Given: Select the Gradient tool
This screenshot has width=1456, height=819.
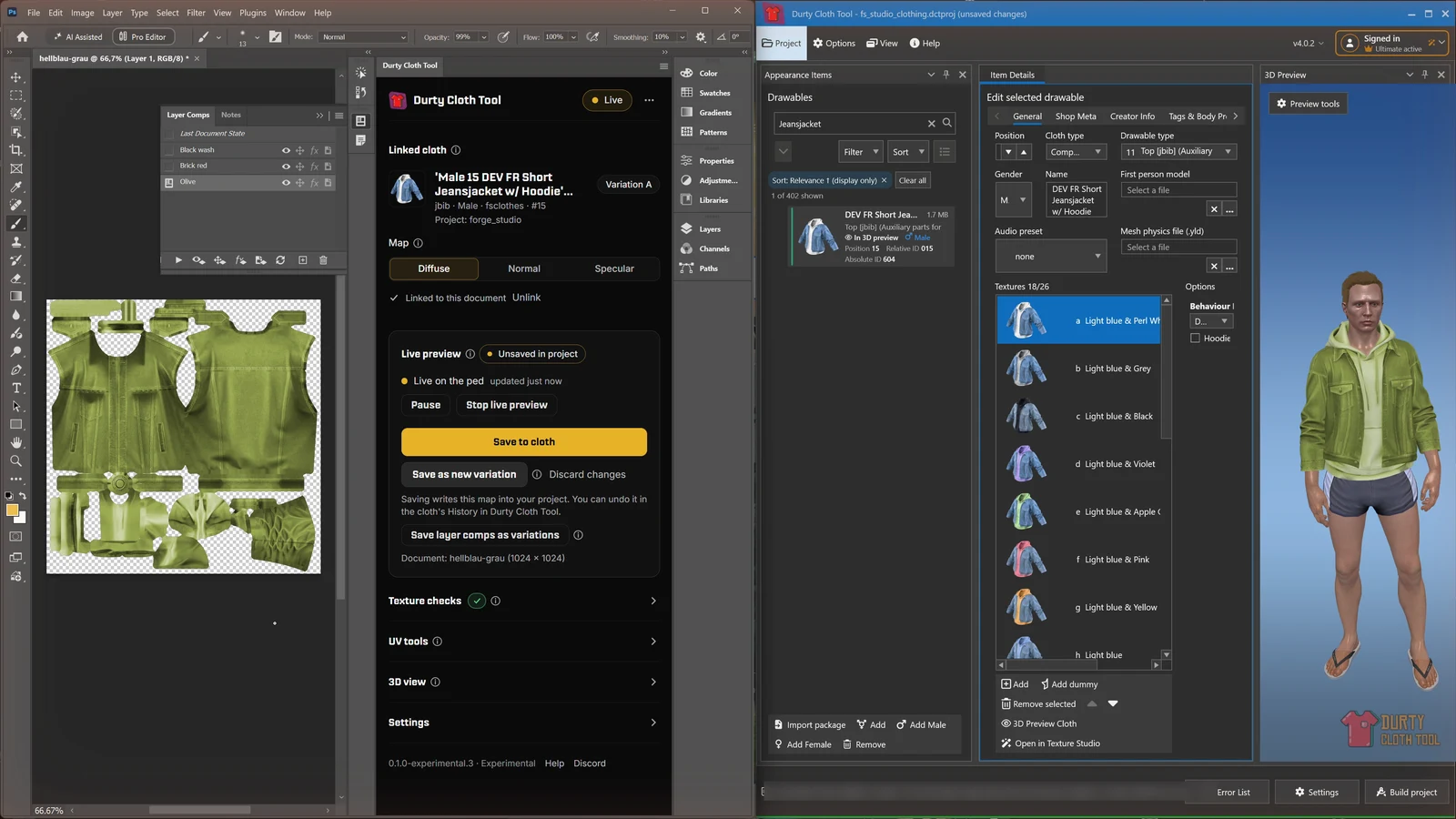Looking at the screenshot, I should [x=15, y=297].
